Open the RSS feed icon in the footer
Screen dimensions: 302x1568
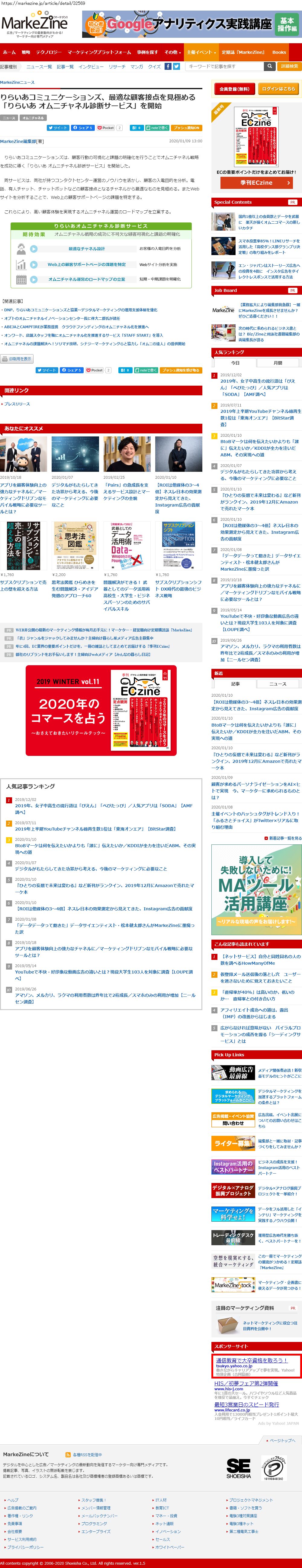click(x=67, y=1454)
